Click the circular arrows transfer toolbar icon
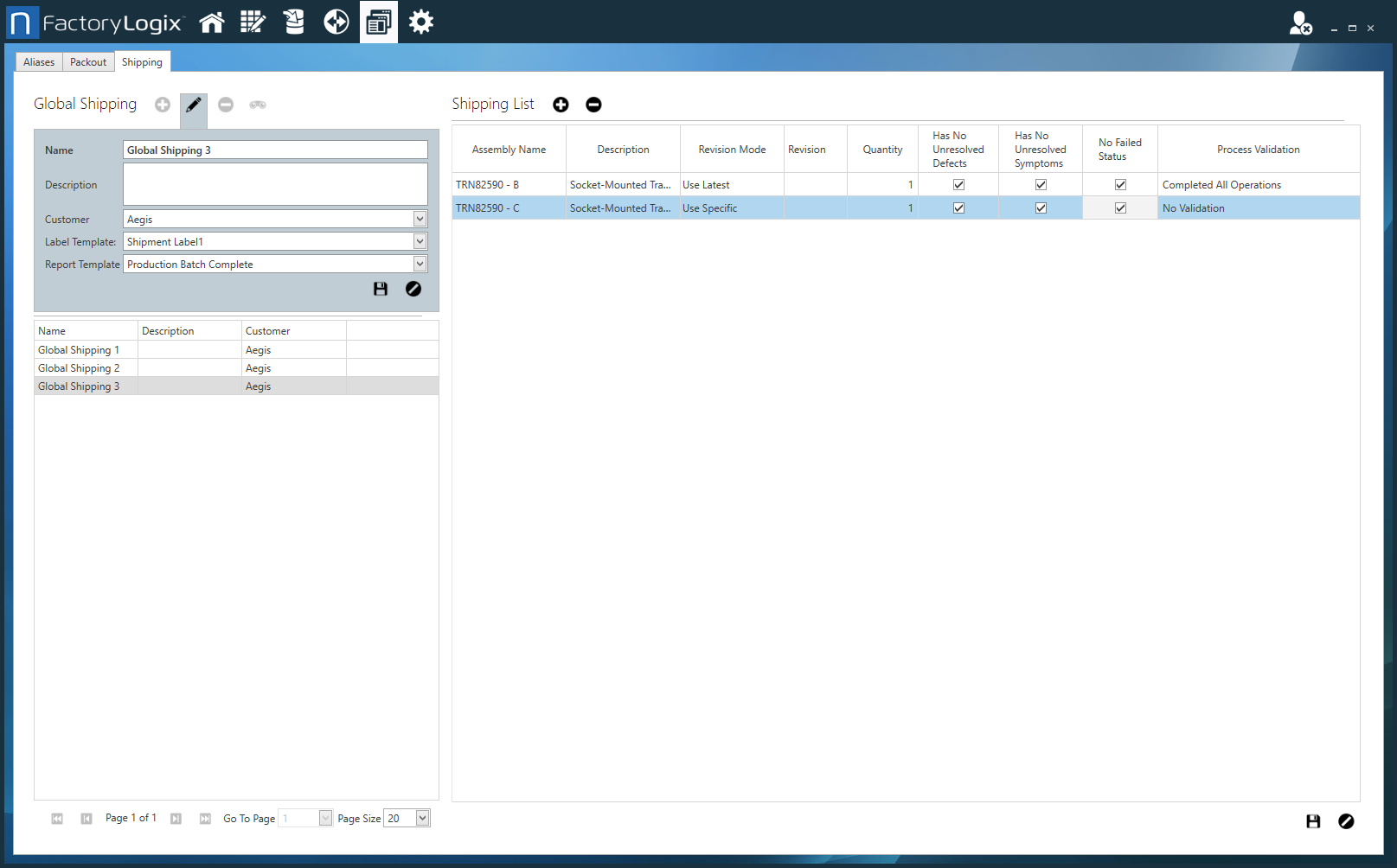The width and height of the screenshot is (1397, 868). click(x=336, y=21)
